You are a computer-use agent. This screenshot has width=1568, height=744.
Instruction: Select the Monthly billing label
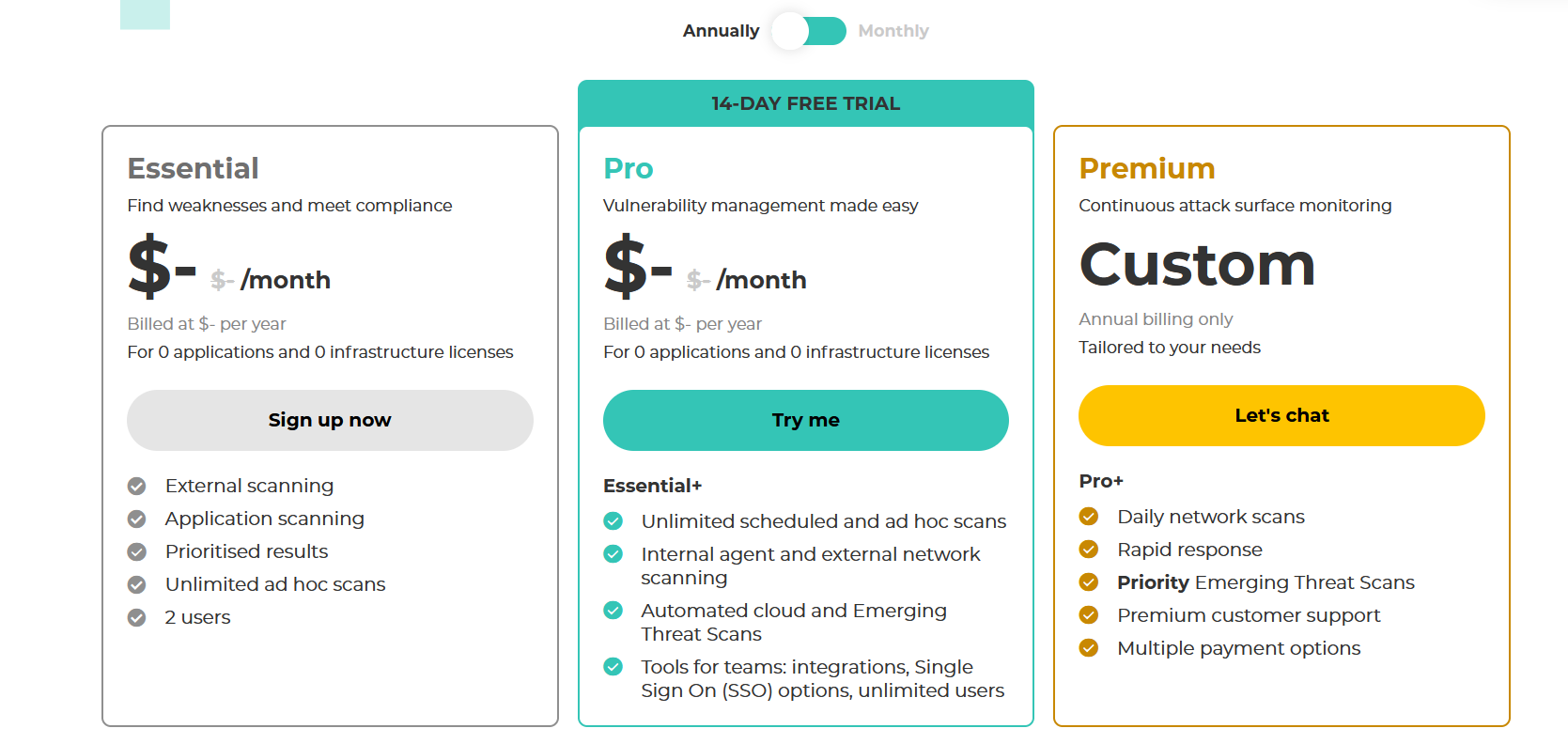[893, 31]
